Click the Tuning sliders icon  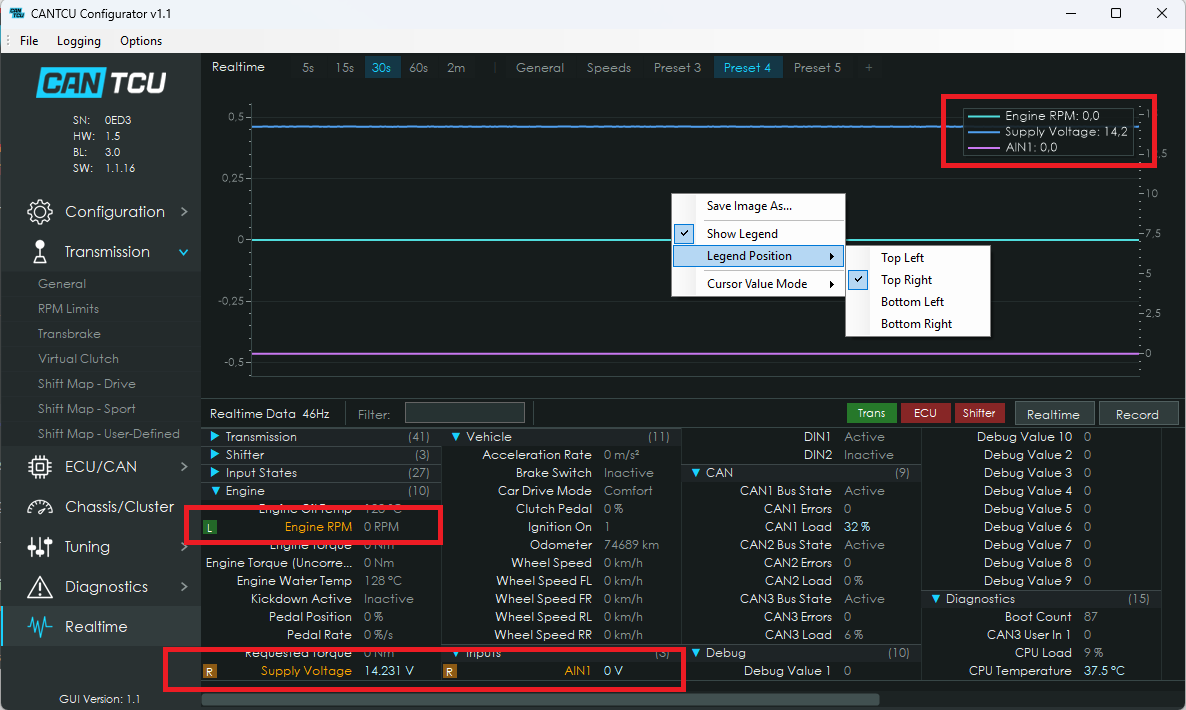[x=39, y=547]
